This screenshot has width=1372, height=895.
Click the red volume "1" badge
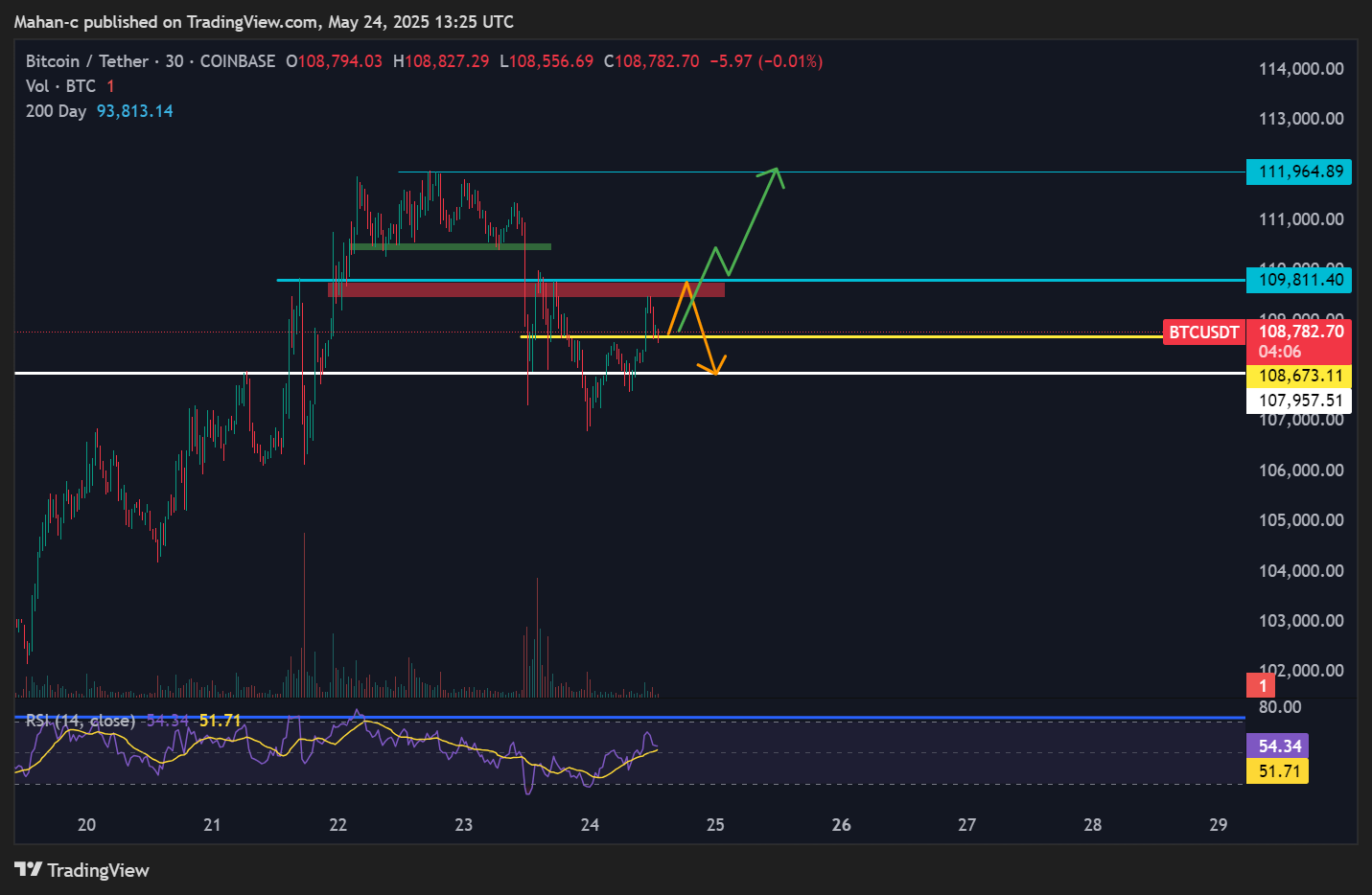click(x=1262, y=685)
